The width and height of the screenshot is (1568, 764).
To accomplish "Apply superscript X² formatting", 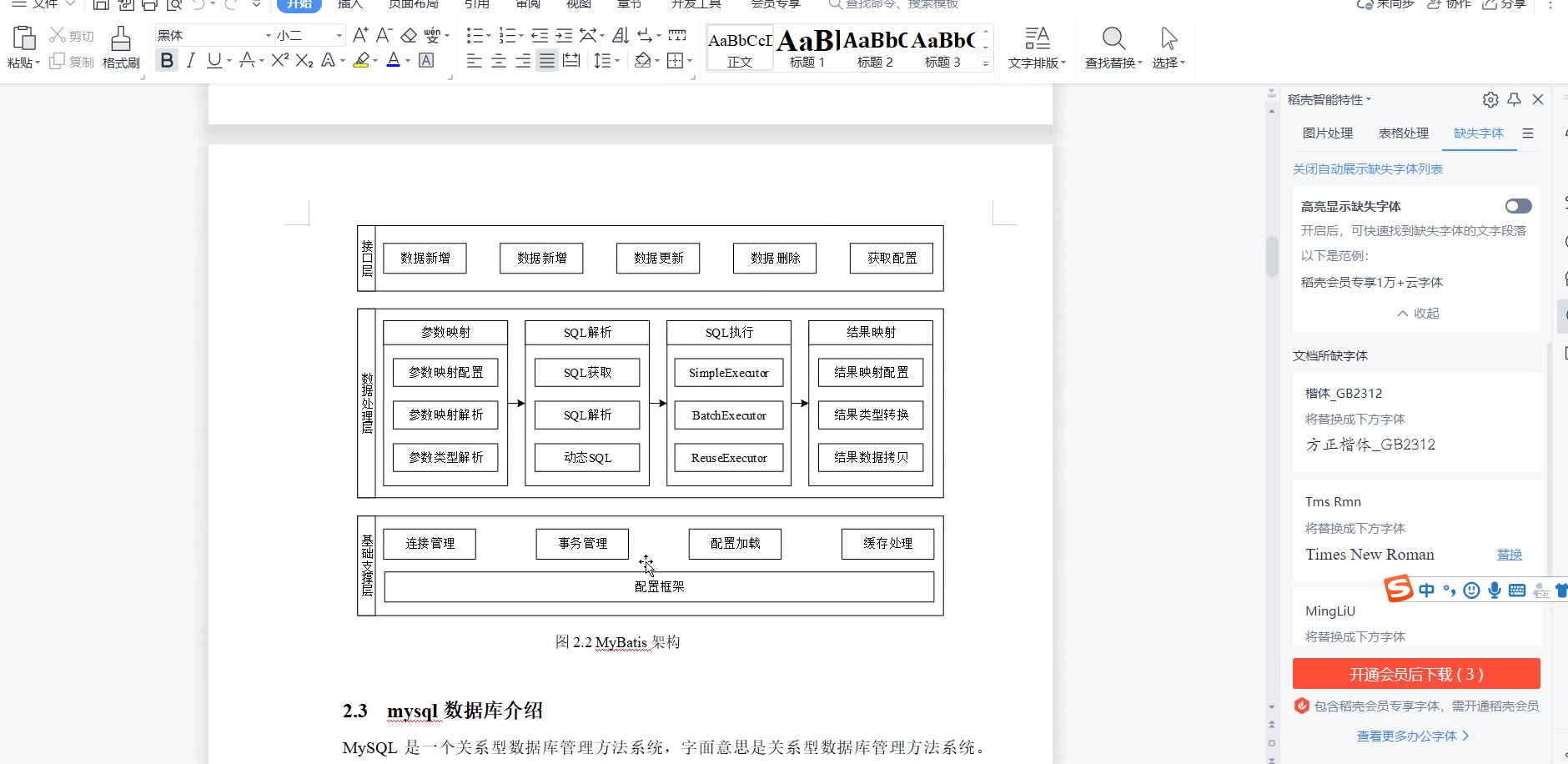I will click(280, 60).
